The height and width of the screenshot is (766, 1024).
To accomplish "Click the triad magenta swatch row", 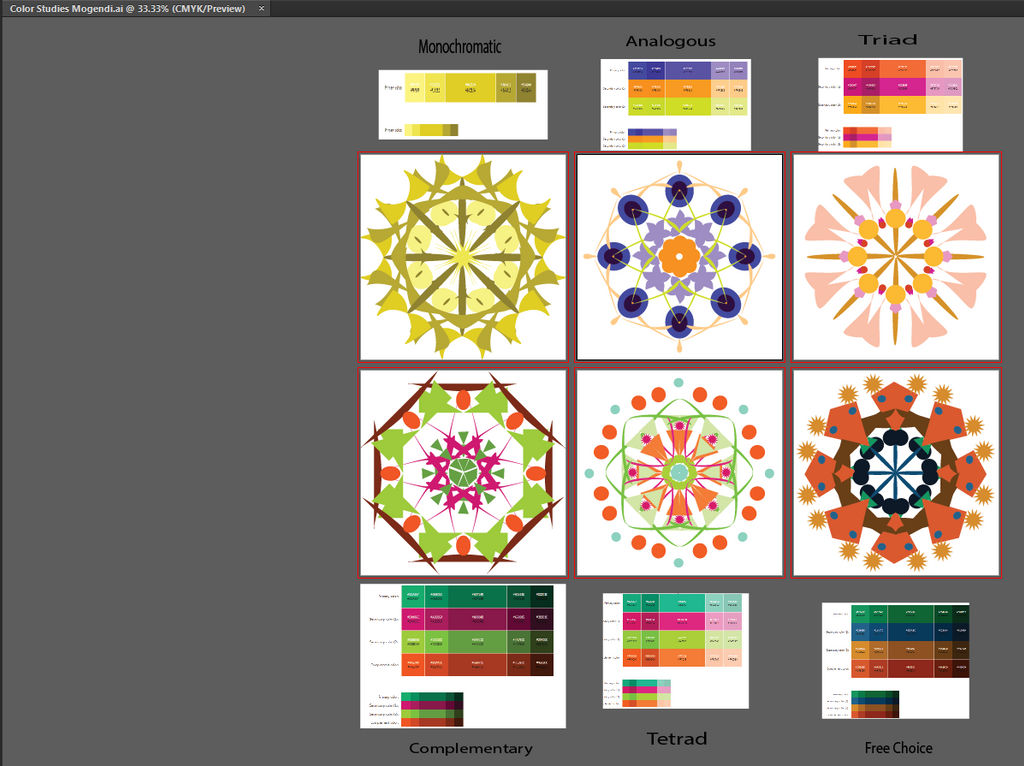I will point(903,86).
